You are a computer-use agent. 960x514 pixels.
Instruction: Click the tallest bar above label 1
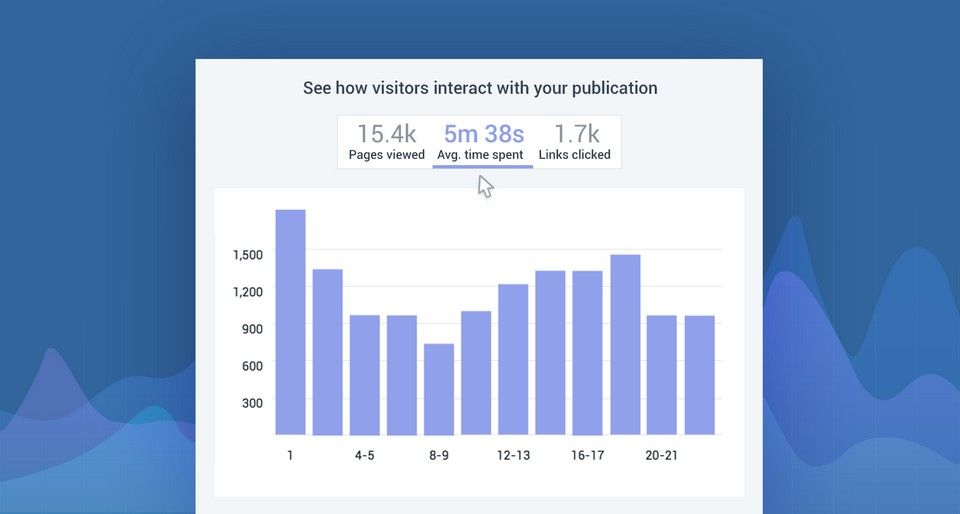click(290, 322)
